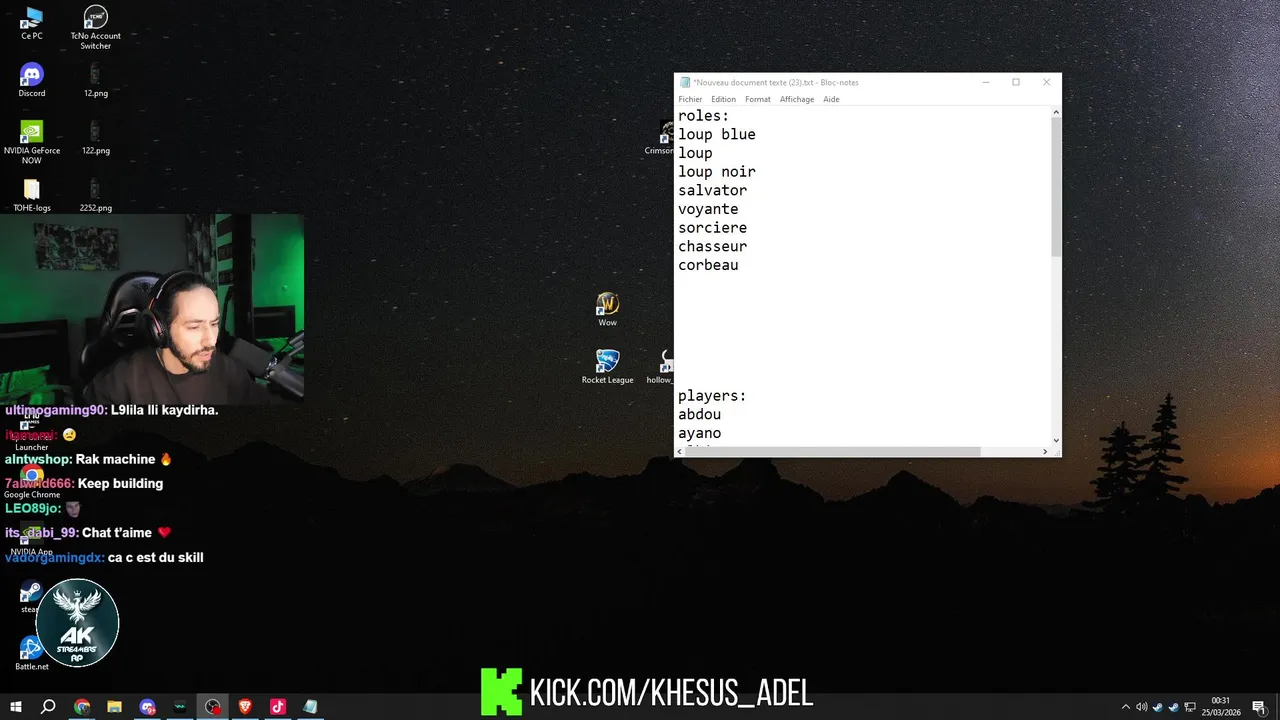The image size is (1280, 720).
Task: Show hidden system tray icons
Action: pyautogui.click(x=1126, y=707)
